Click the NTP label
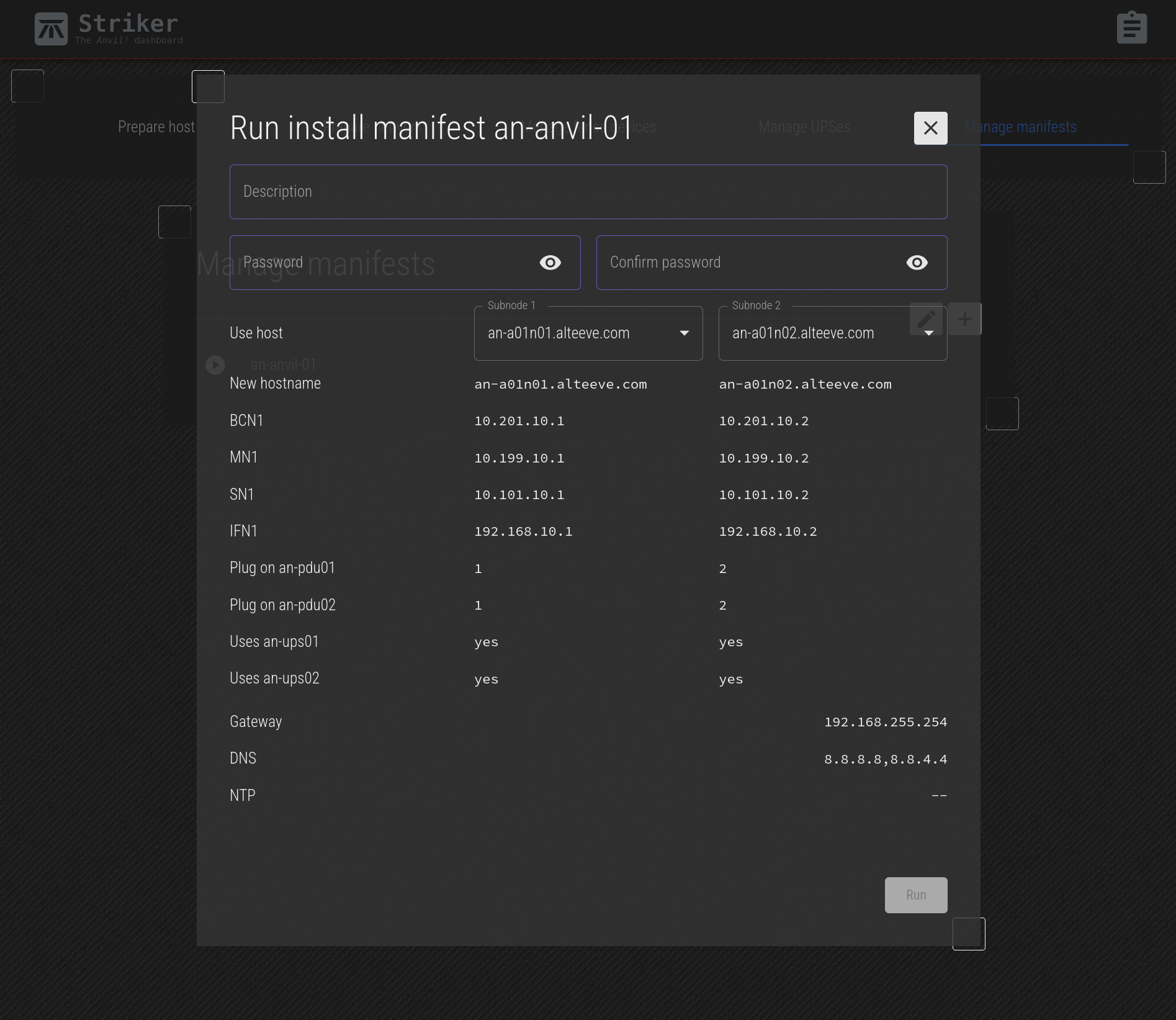The height and width of the screenshot is (1020, 1176). (243, 796)
